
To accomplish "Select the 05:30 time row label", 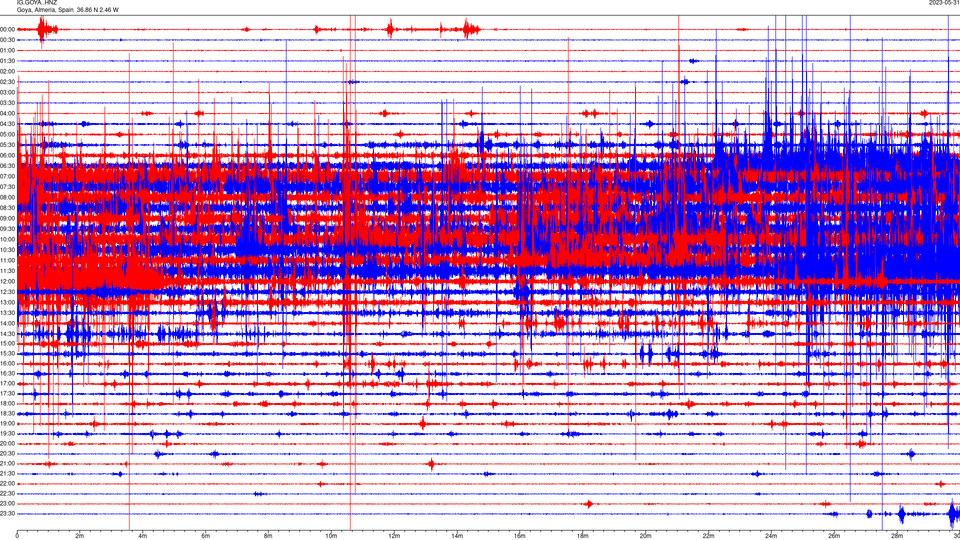I will coord(7,145).
